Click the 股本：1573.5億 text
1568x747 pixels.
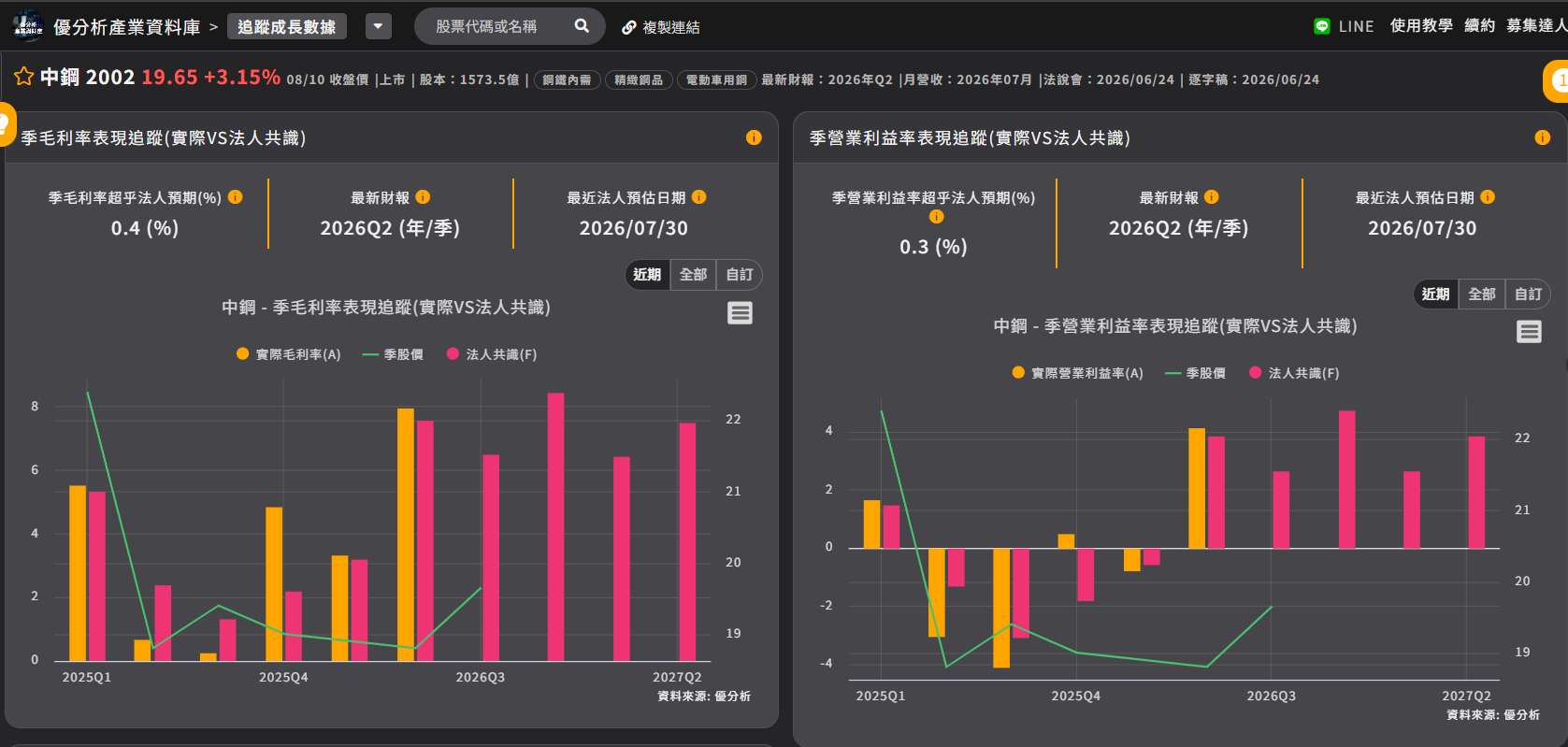pos(469,80)
